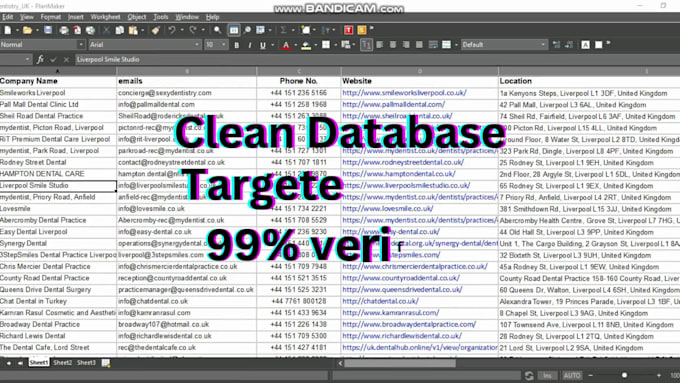Open the Default cell style dropdown
Image resolution: width=680 pixels, height=383 pixels.
click(x=543, y=45)
